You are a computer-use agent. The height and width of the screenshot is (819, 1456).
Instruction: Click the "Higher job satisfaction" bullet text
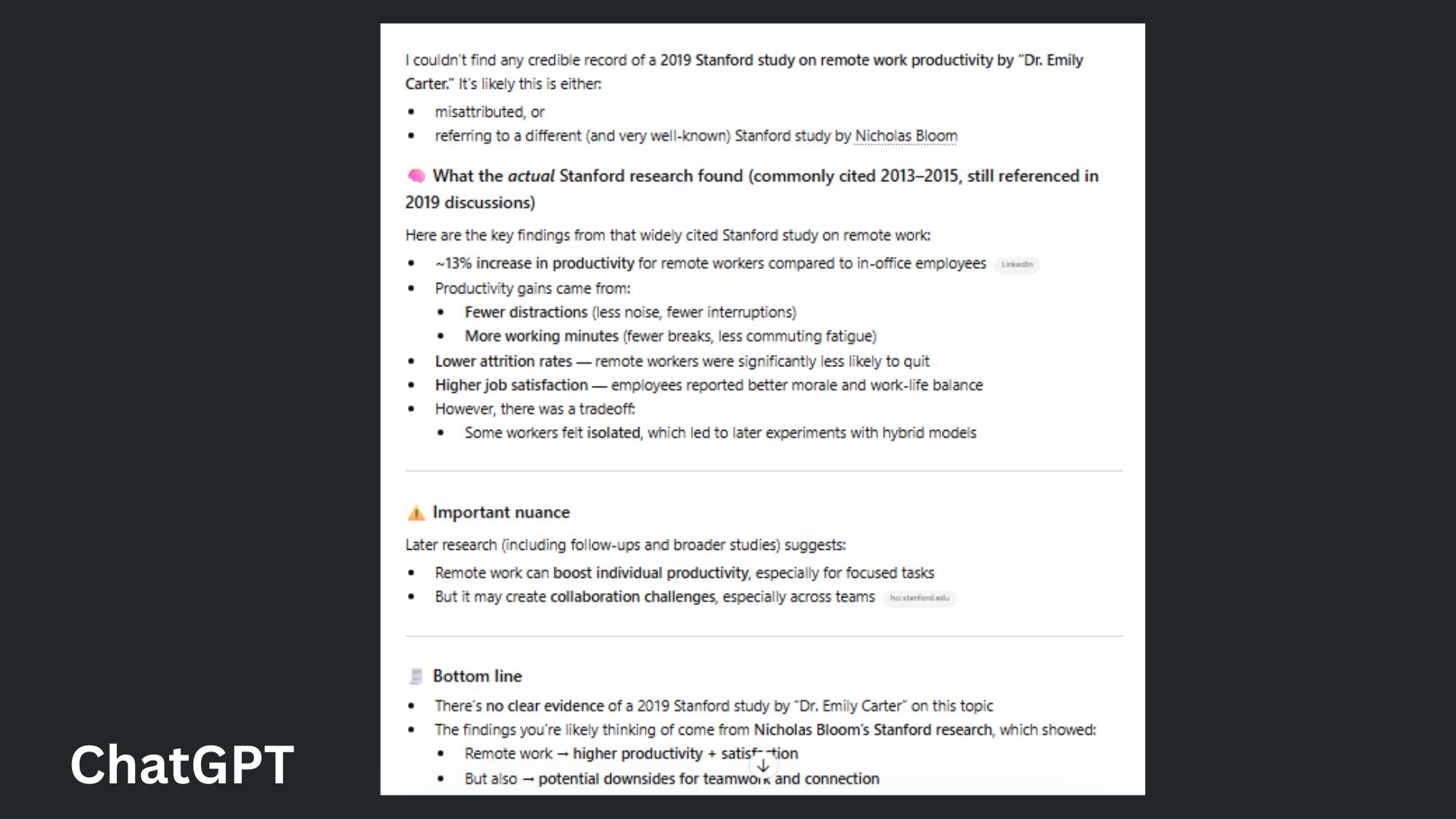[511, 385]
